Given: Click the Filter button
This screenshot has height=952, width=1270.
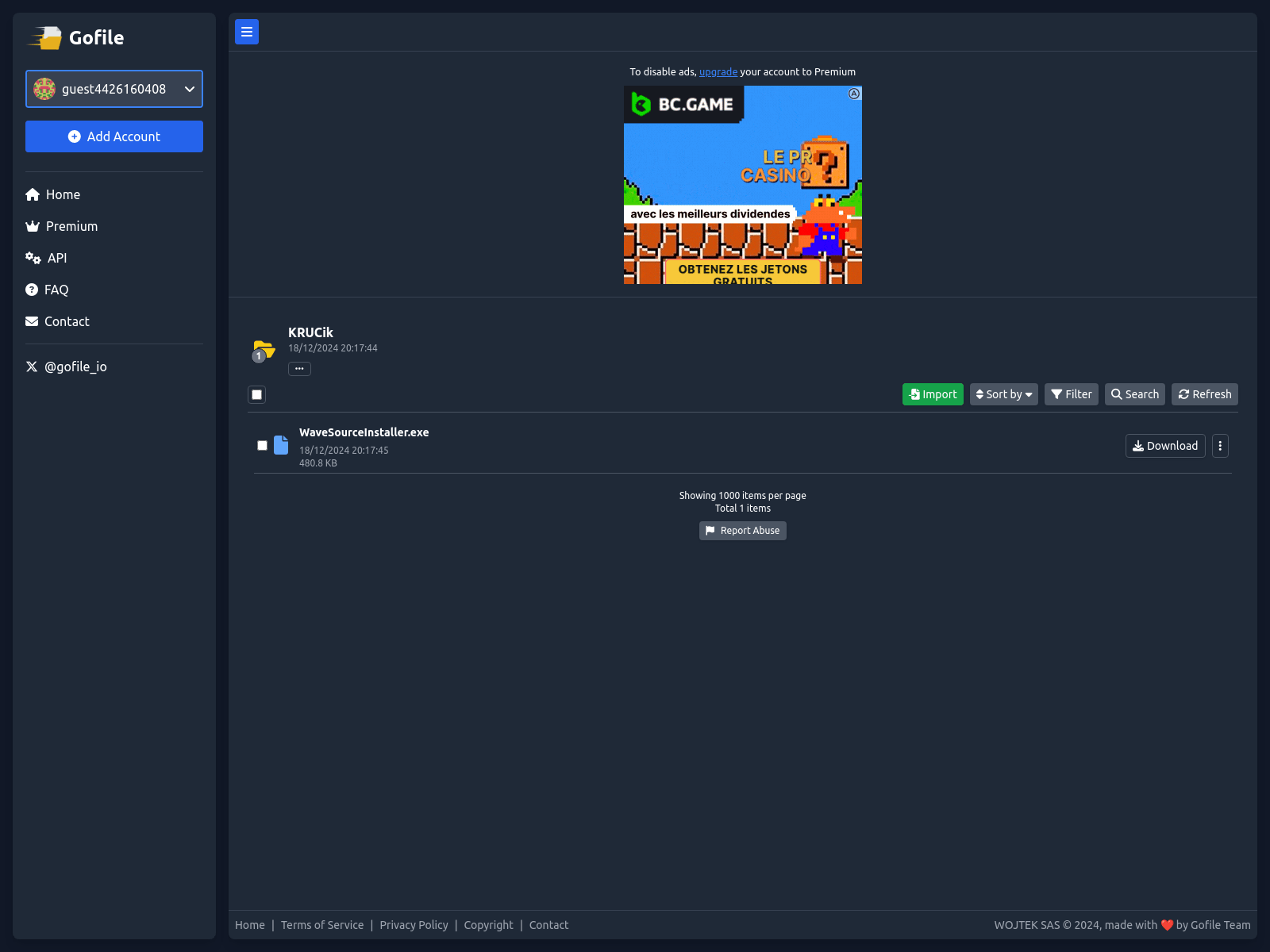Looking at the screenshot, I should (1072, 394).
